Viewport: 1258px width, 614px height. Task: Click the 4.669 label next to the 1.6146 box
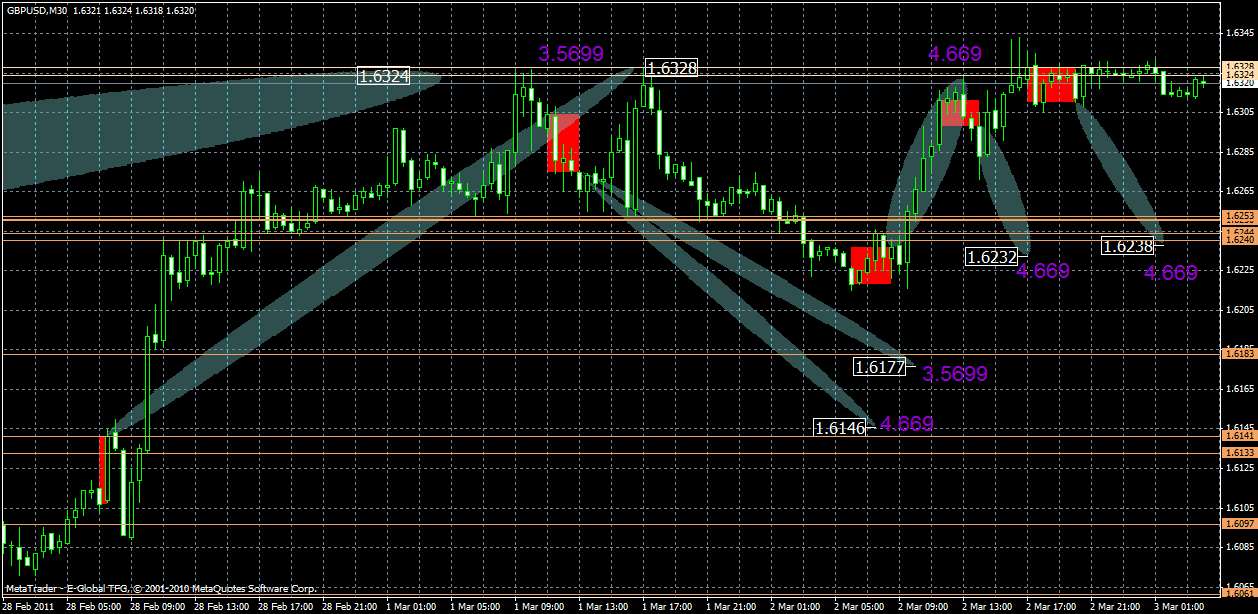[905, 423]
